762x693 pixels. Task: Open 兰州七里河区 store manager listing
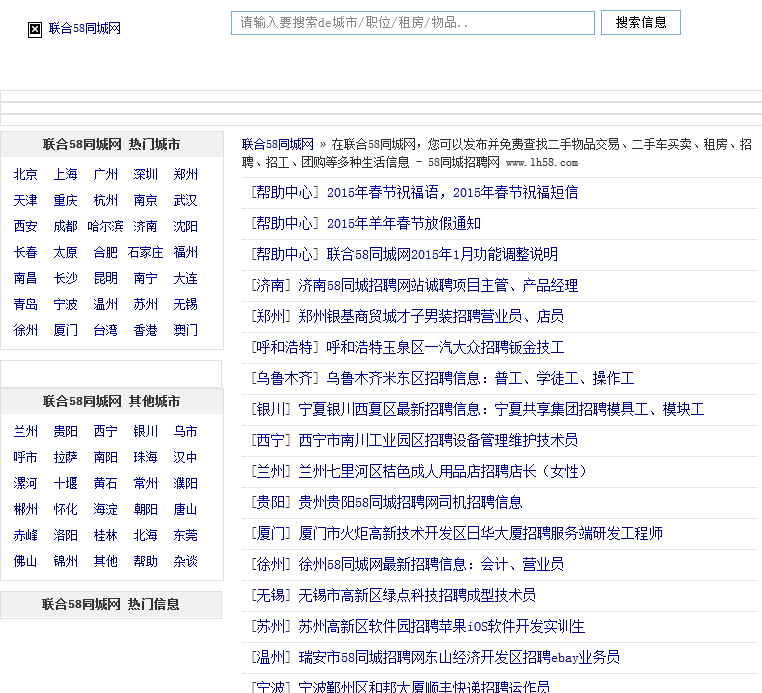pyautogui.click(x=442, y=472)
